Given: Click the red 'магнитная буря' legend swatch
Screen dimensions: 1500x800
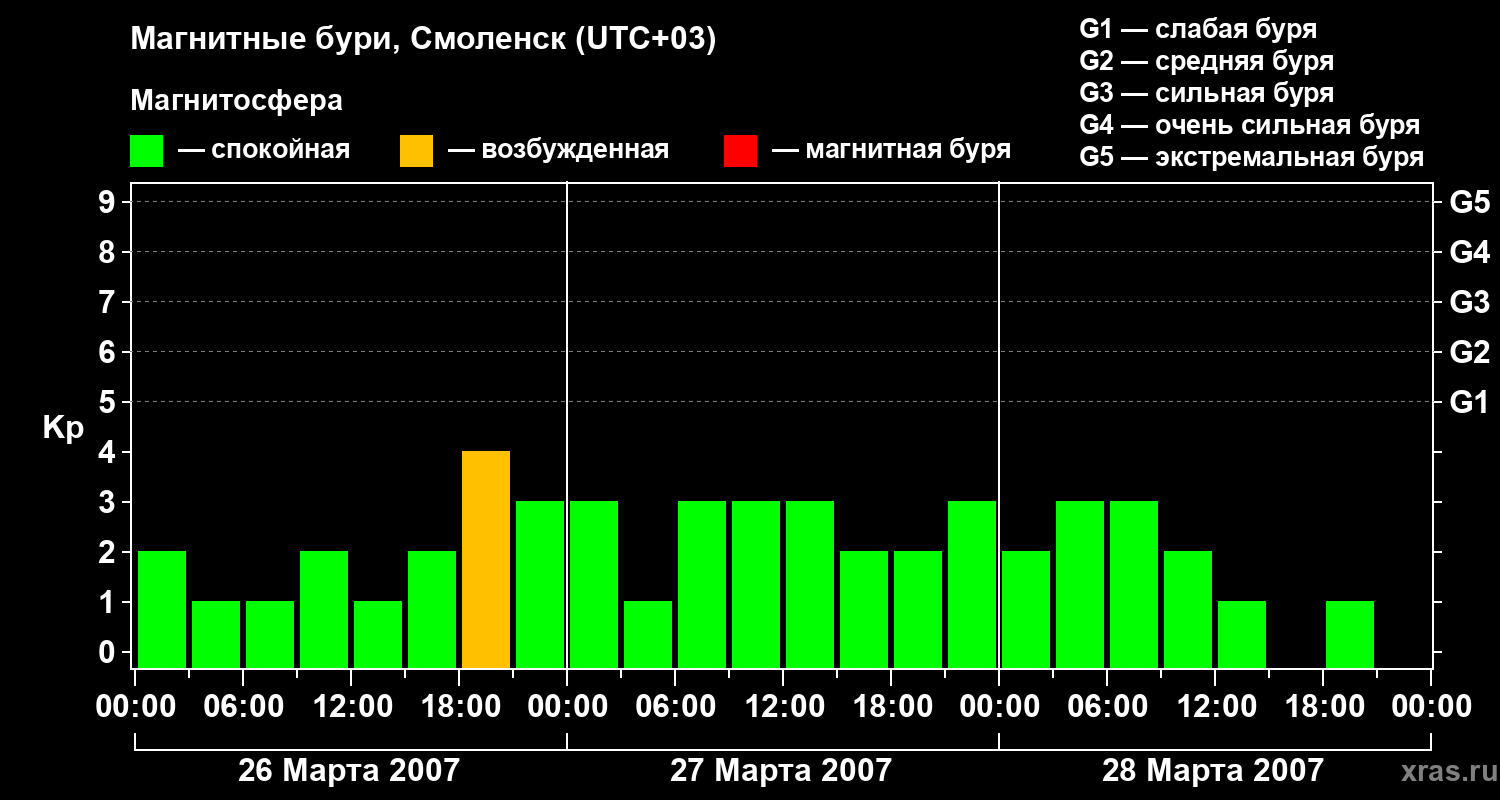Looking at the screenshot, I should (x=740, y=151).
